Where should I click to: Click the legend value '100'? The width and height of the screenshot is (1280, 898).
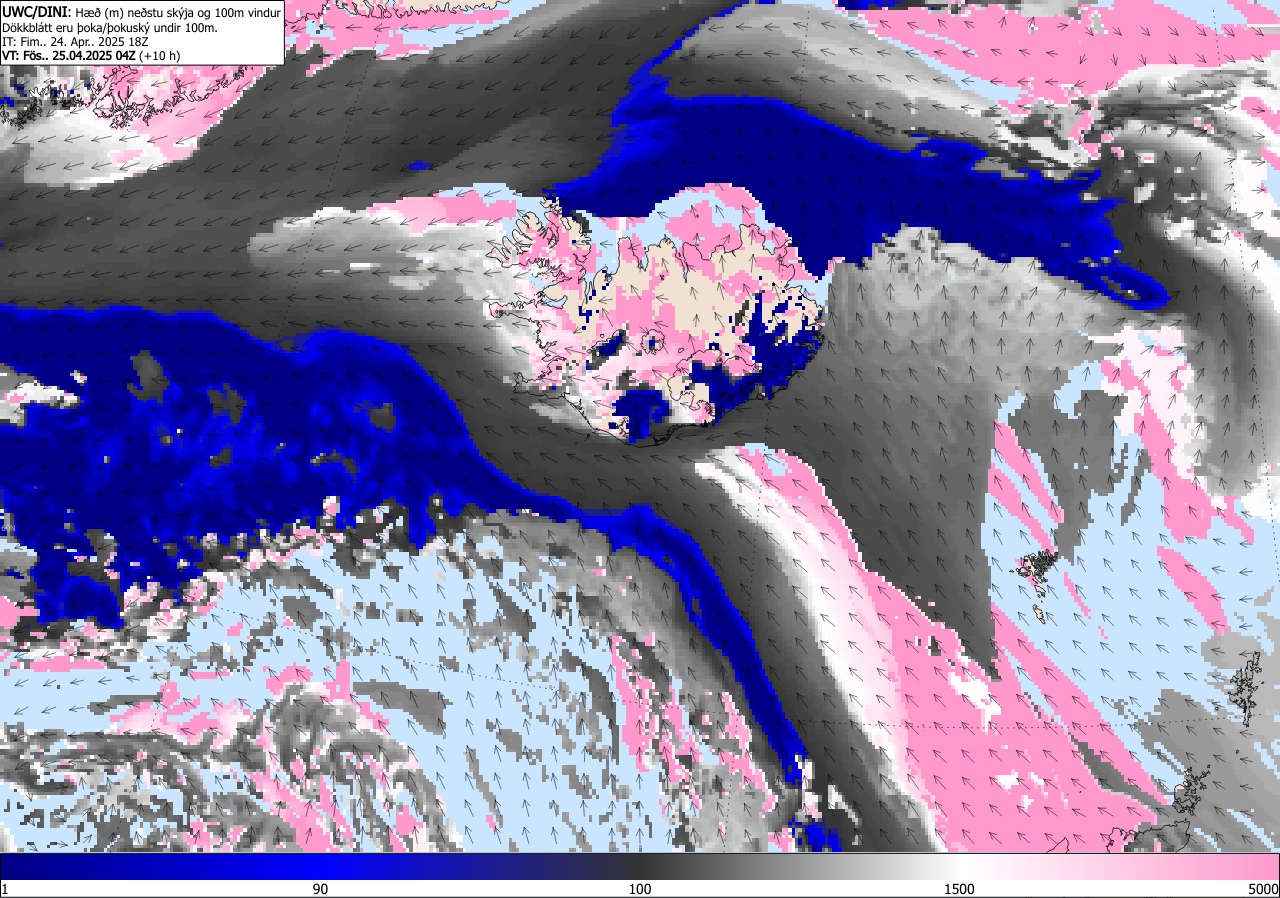tap(640, 889)
